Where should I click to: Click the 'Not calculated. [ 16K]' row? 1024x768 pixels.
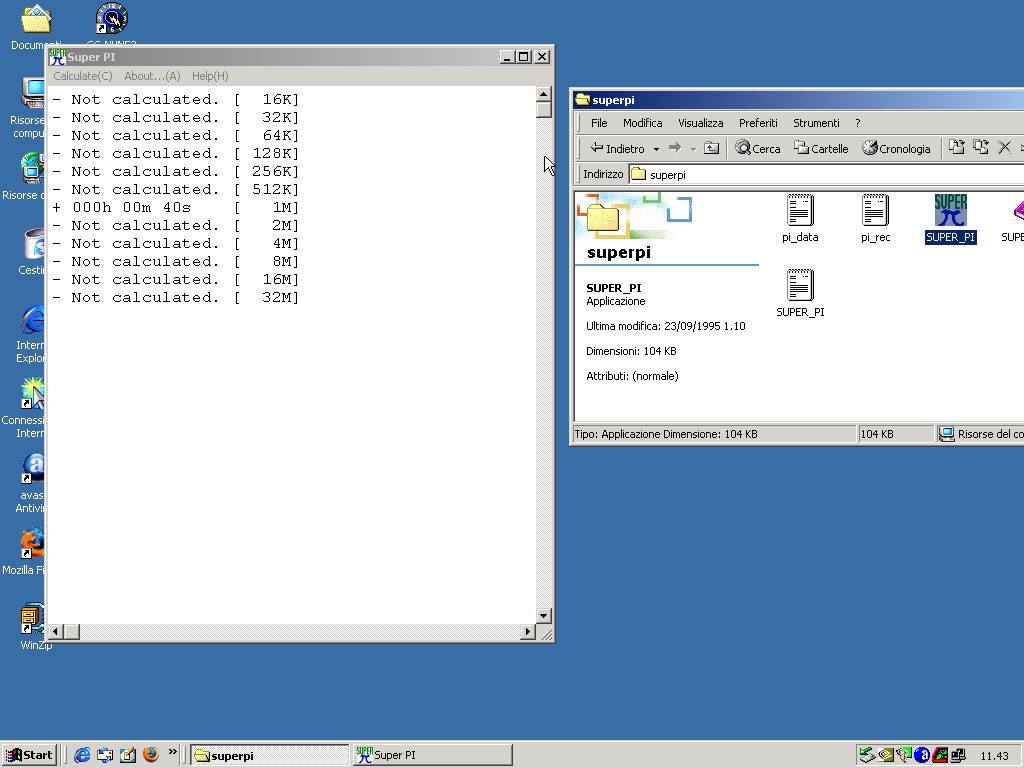pyautogui.click(x=175, y=99)
